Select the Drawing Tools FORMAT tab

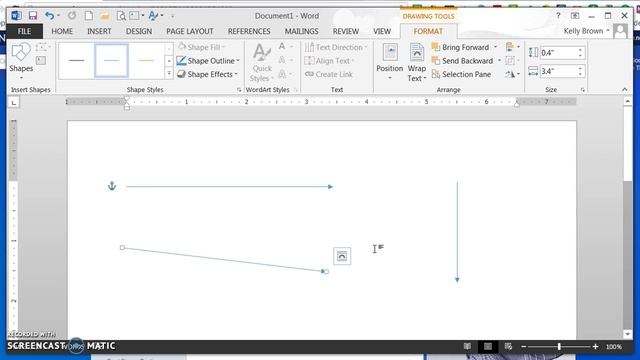point(428,31)
